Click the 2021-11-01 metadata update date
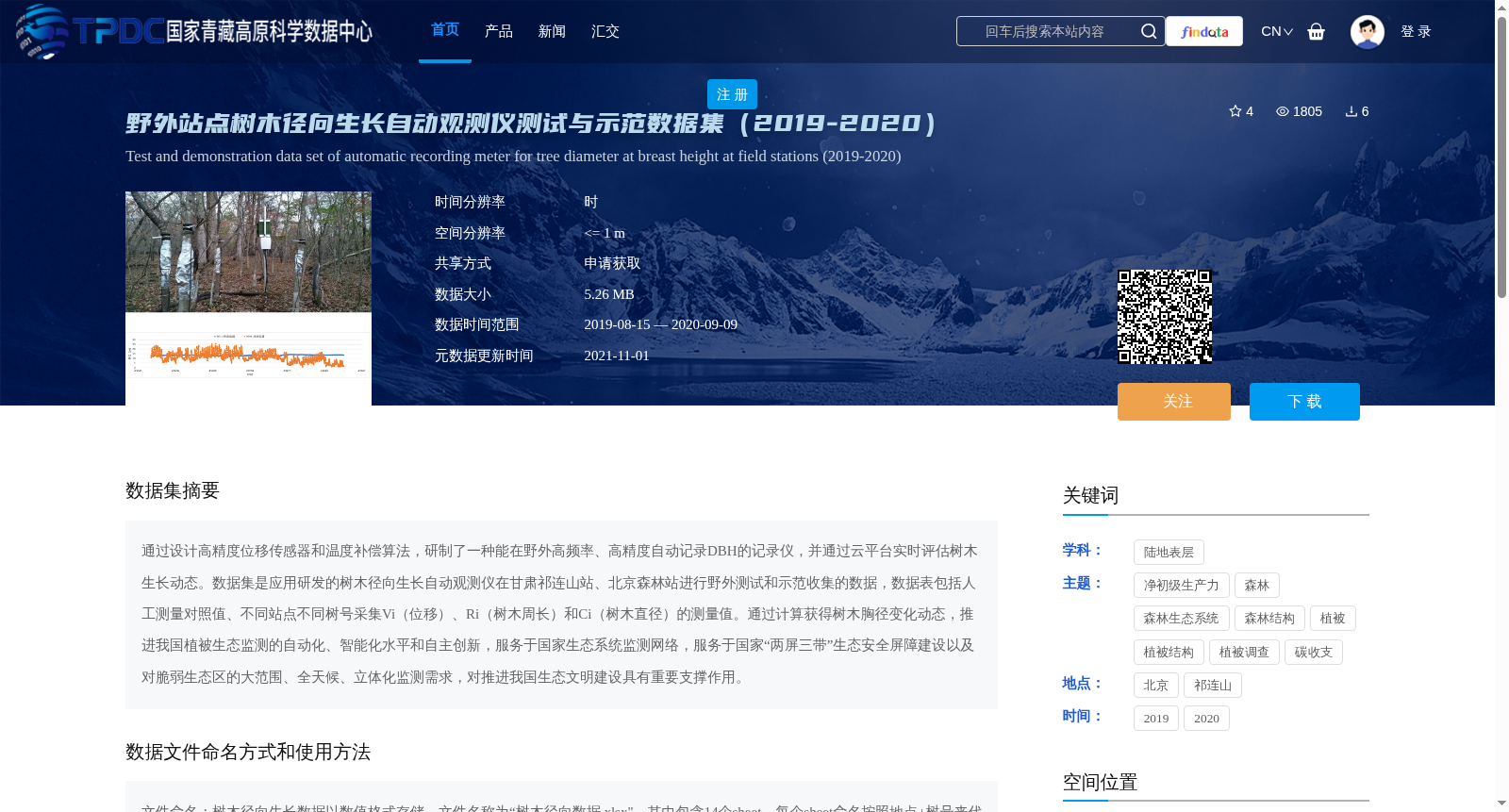The width and height of the screenshot is (1509, 812). 617,356
